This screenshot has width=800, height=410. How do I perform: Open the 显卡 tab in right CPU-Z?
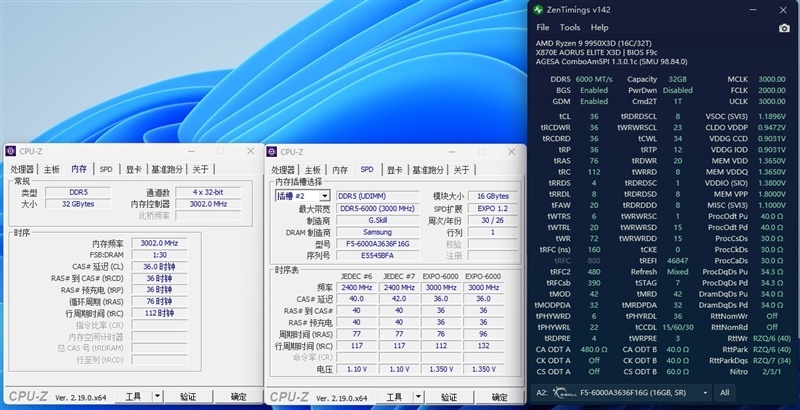tap(395, 170)
